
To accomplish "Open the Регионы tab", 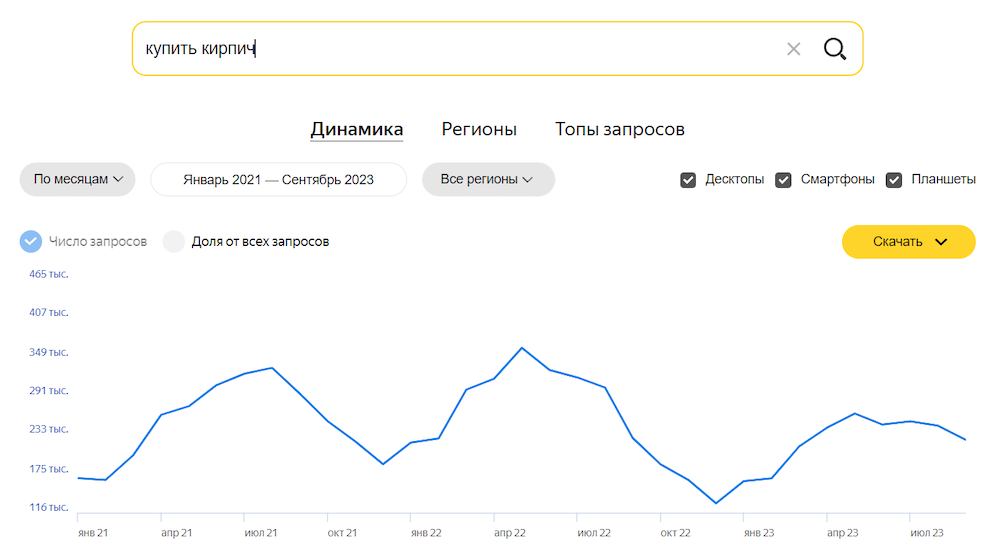I will (479, 129).
